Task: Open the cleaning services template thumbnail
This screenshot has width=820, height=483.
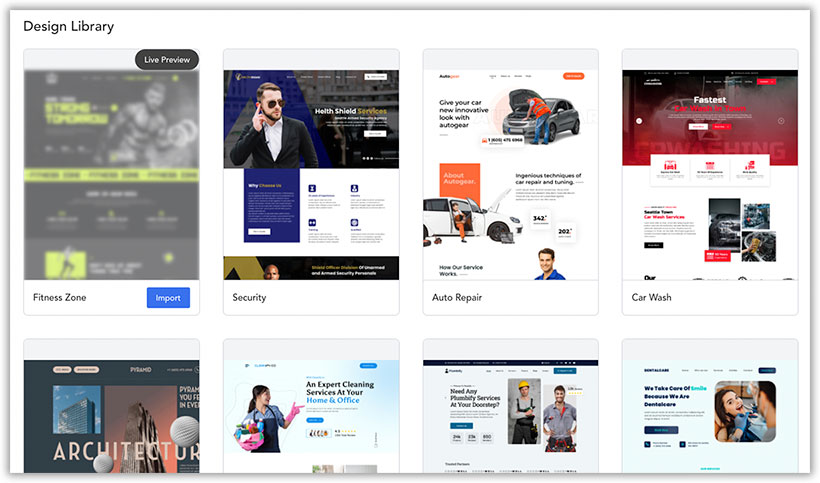Action: coord(311,416)
